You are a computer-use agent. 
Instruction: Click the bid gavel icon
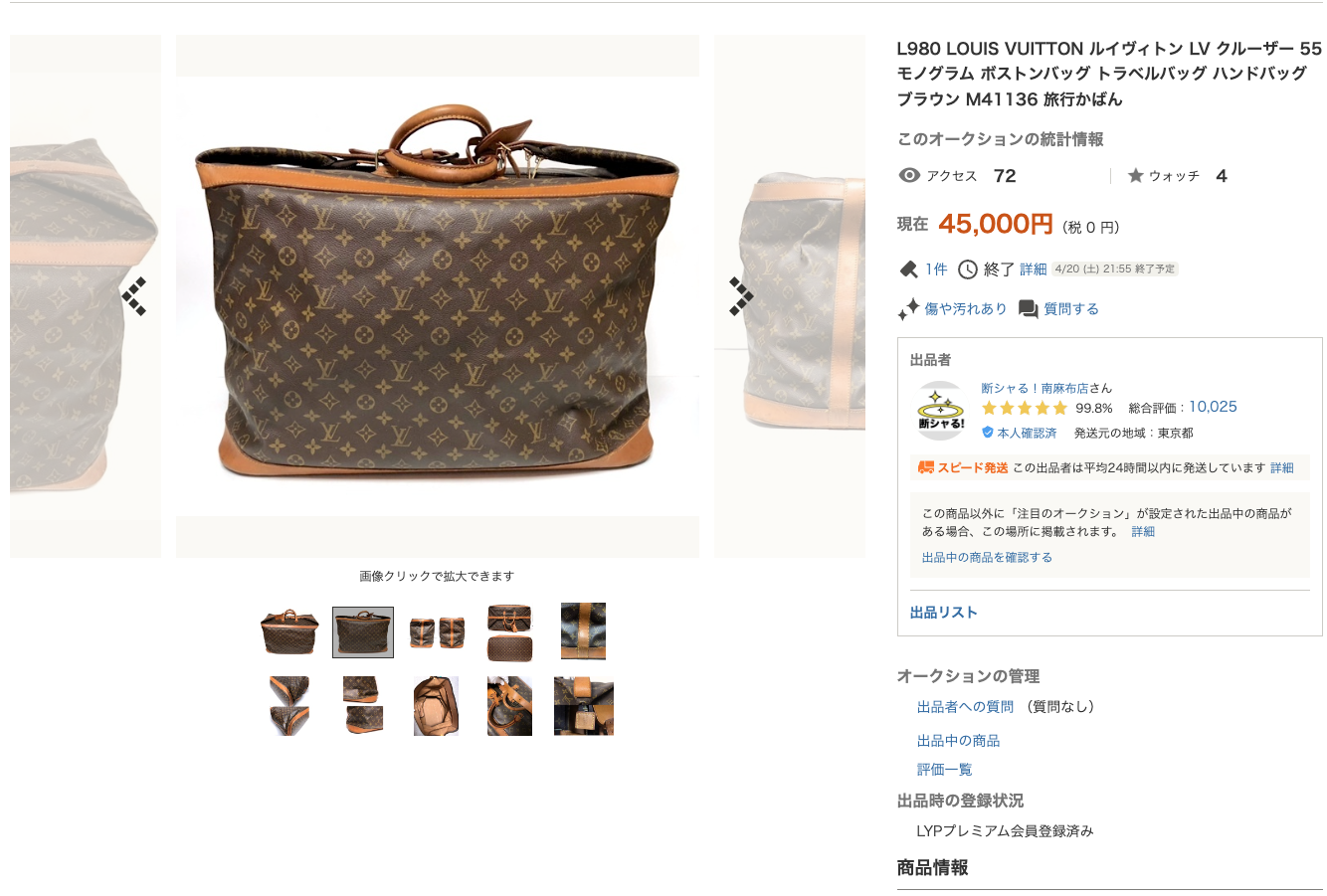pos(908,269)
